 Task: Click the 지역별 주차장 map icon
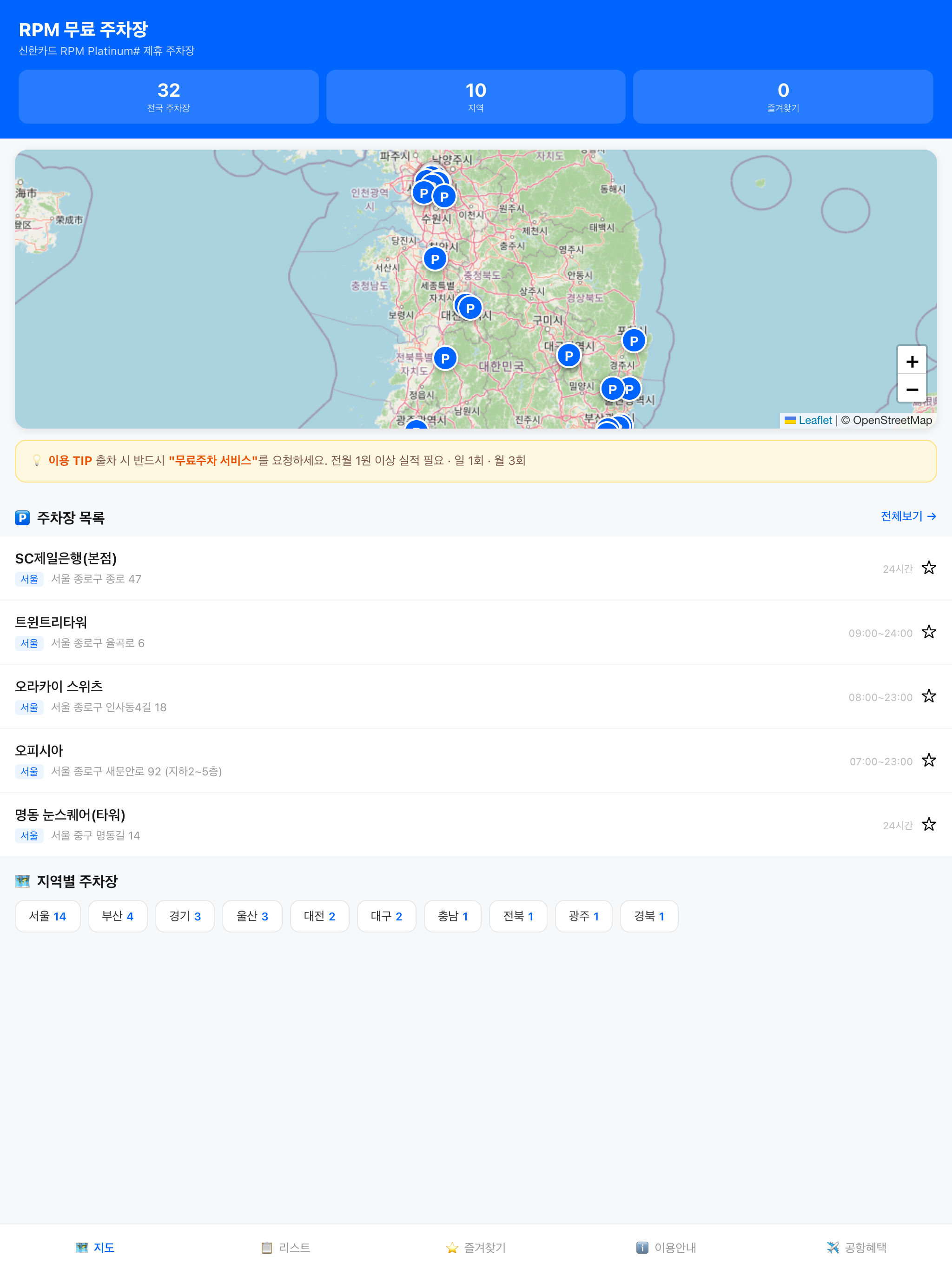coord(22,881)
